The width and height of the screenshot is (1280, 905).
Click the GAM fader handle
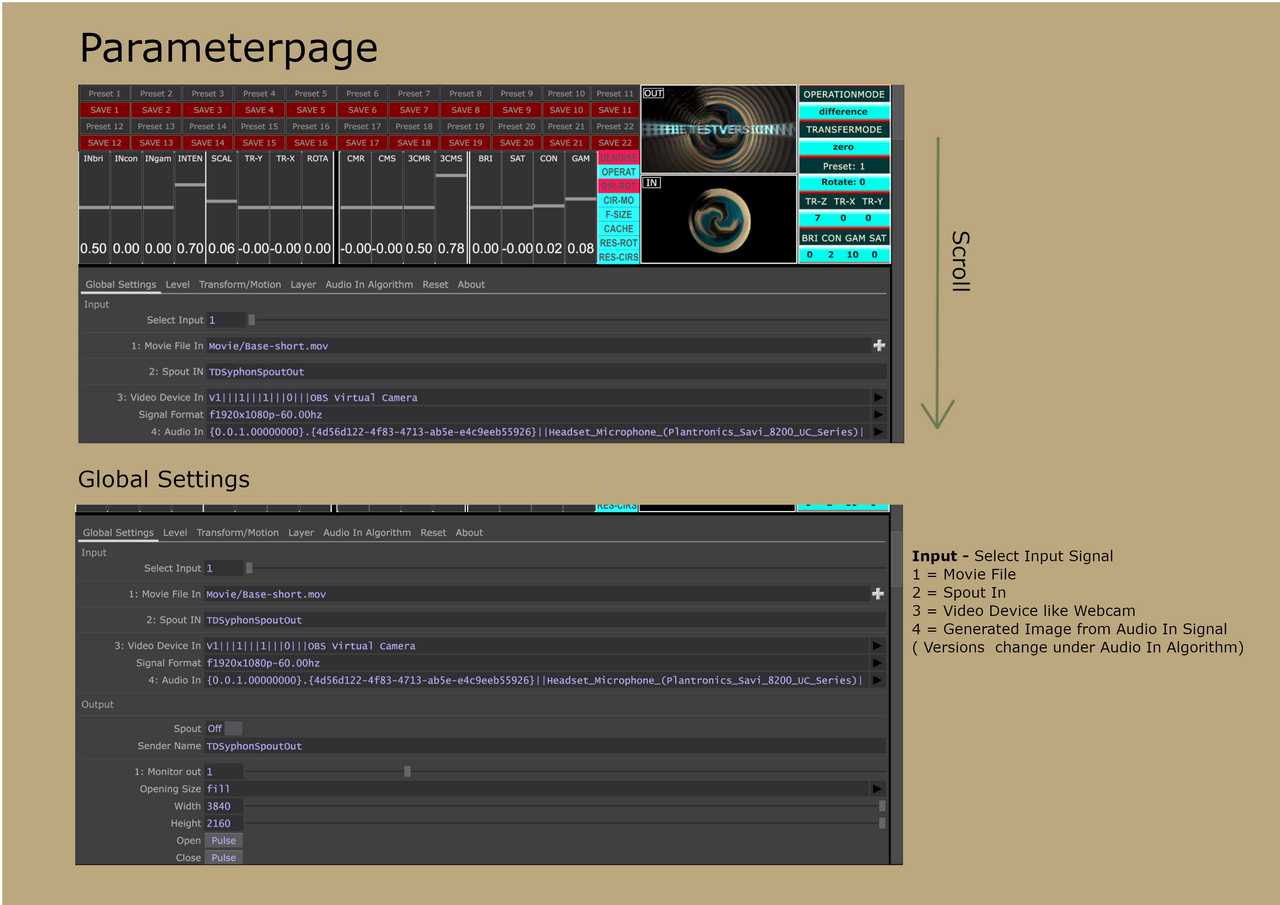[581, 198]
